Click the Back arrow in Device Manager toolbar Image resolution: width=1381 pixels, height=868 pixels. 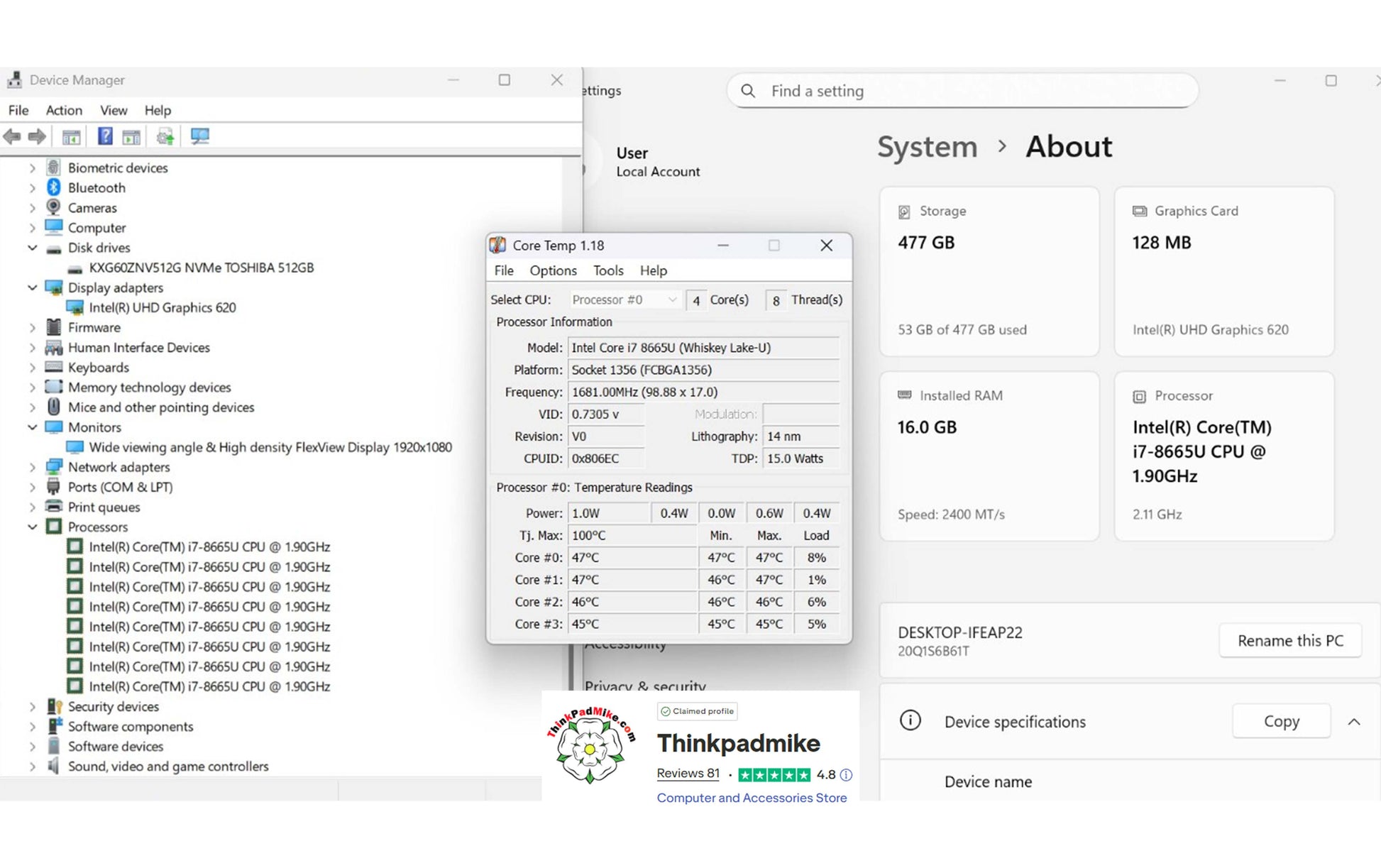(x=12, y=136)
